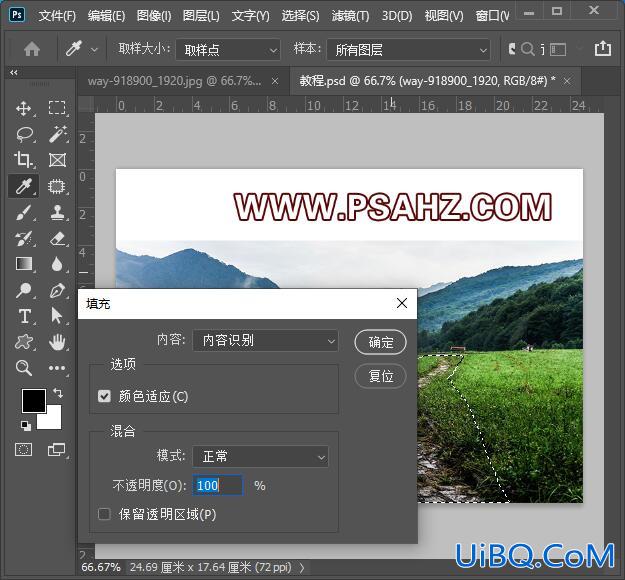The image size is (625, 580).
Task: Open the 3D(D) menu
Action: click(x=397, y=16)
